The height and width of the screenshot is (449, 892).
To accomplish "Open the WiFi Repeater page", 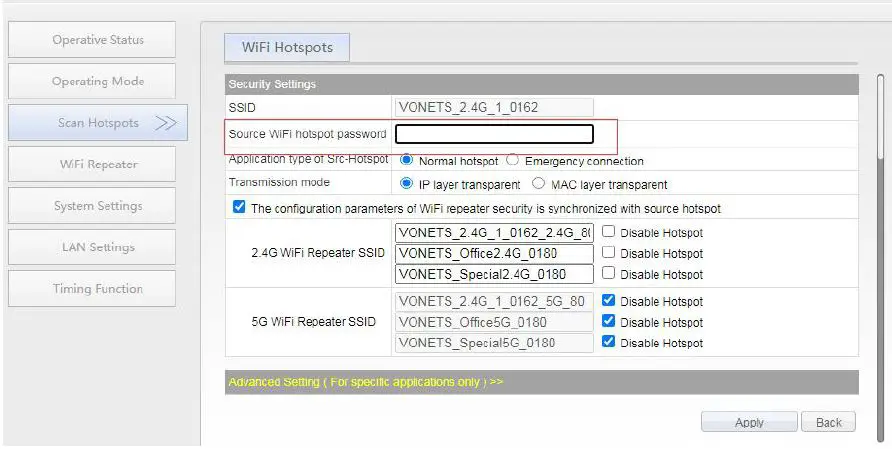I will tap(92, 164).
